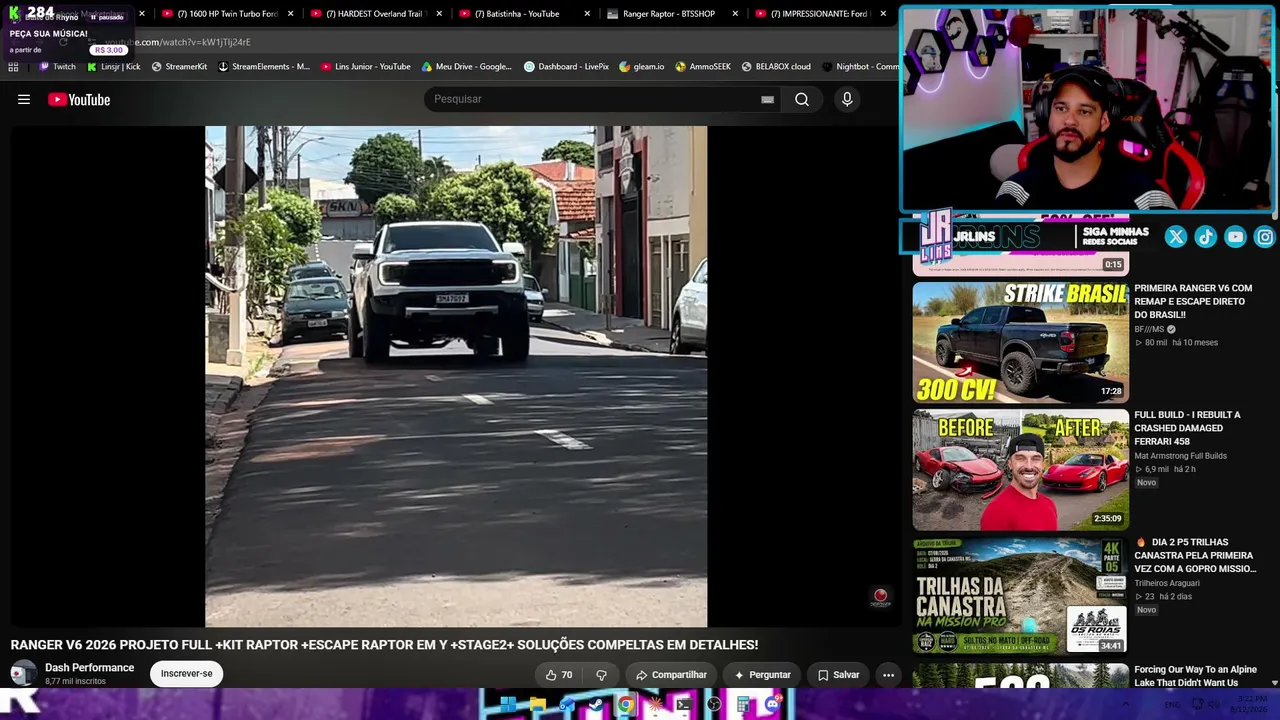Open the Meu Drive - Google bookmark
The height and width of the screenshot is (720, 1280).
click(466, 67)
